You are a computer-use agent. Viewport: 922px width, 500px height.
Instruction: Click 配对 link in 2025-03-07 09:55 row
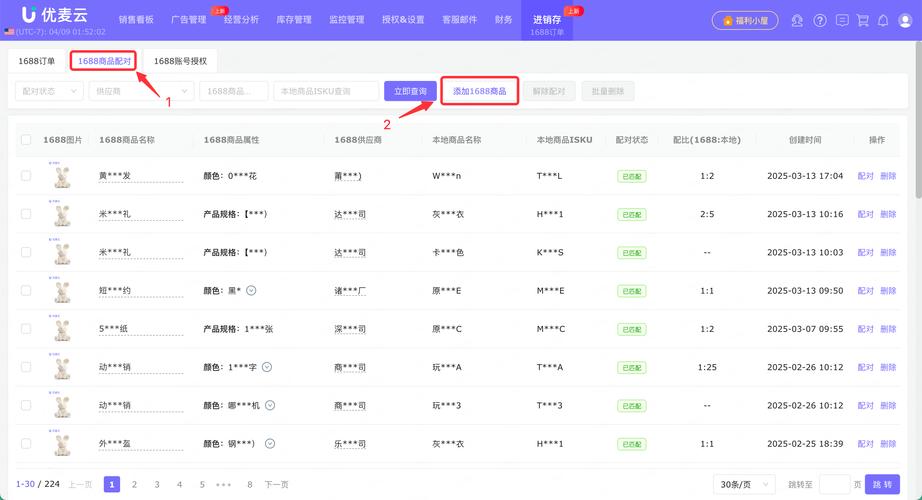[866, 329]
